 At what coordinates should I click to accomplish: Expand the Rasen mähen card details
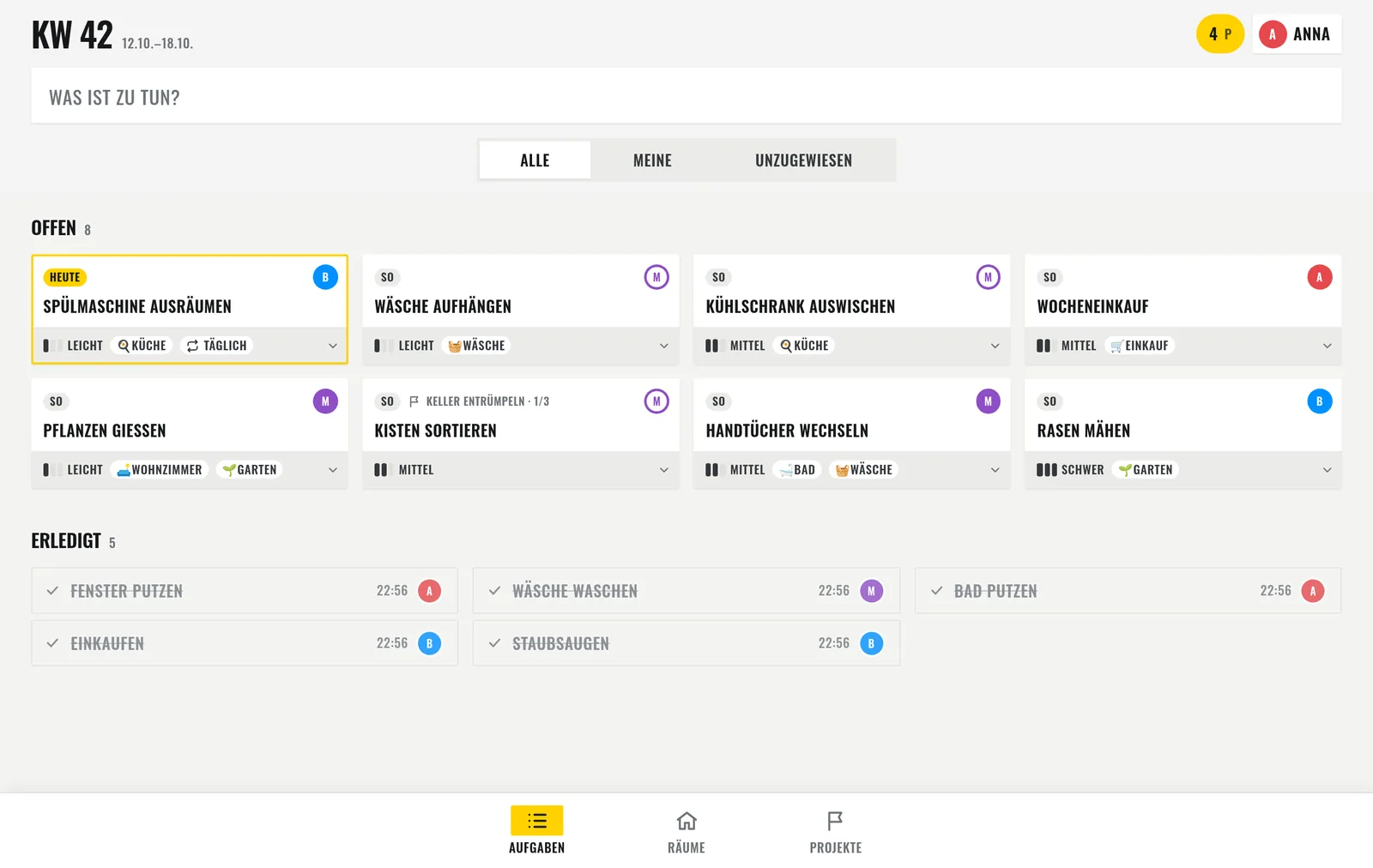point(1328,470)
